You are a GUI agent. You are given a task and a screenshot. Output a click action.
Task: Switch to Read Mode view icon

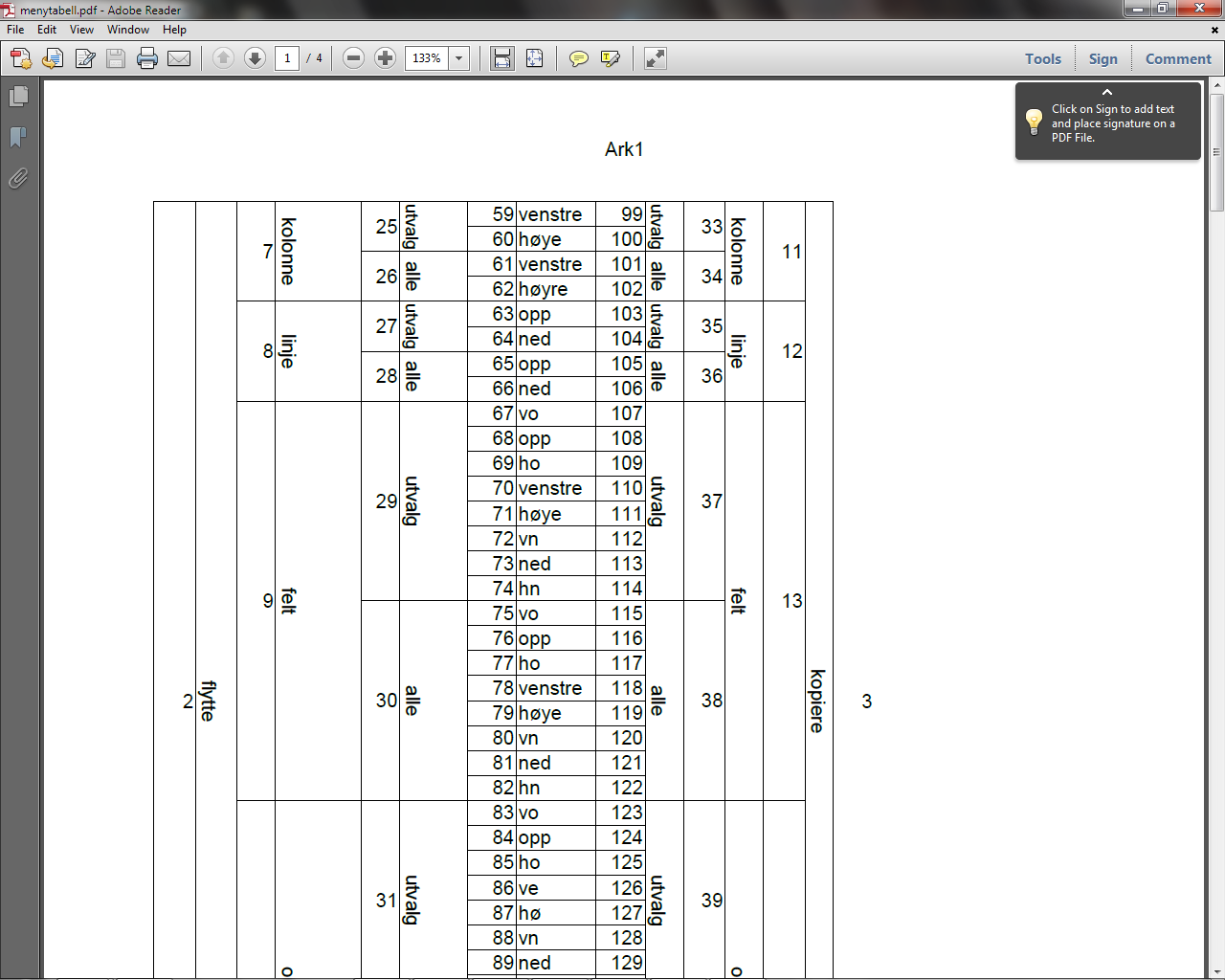[x=655, y=58]
